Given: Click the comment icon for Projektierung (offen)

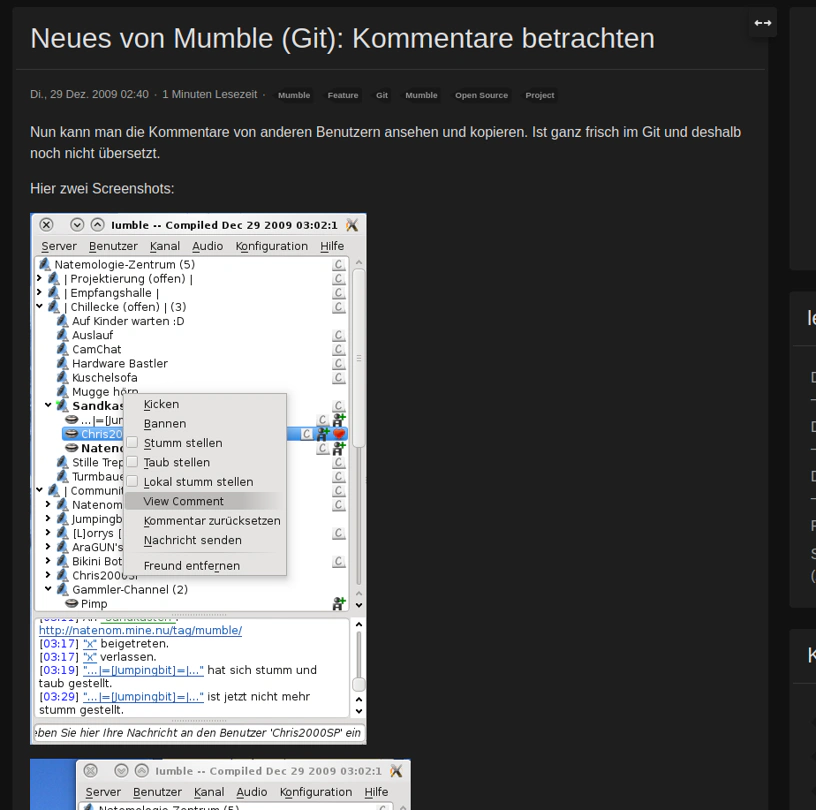Looking at the screenshot, I should 339,279.
